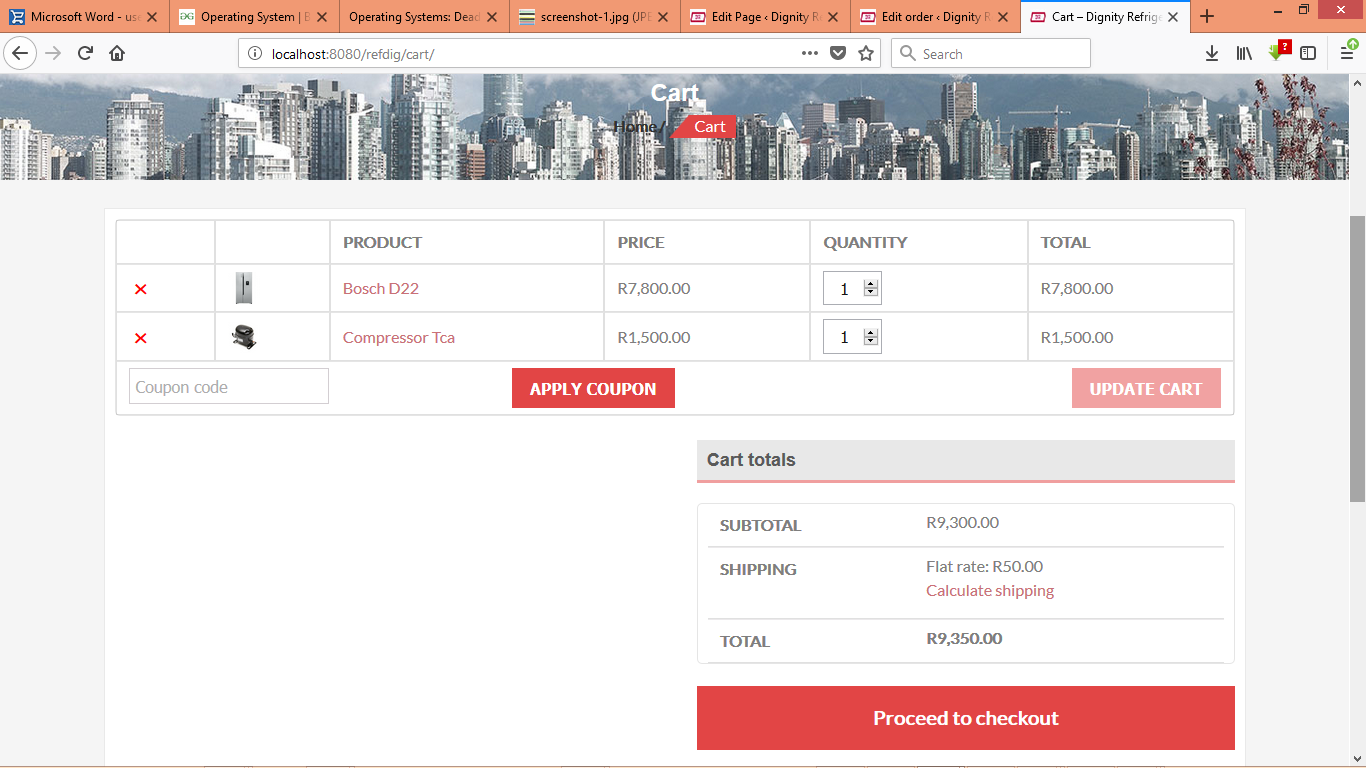Increase the Compressor Tca quantity
This screenshot has height=768, width=1366.
tap(871, 333)
